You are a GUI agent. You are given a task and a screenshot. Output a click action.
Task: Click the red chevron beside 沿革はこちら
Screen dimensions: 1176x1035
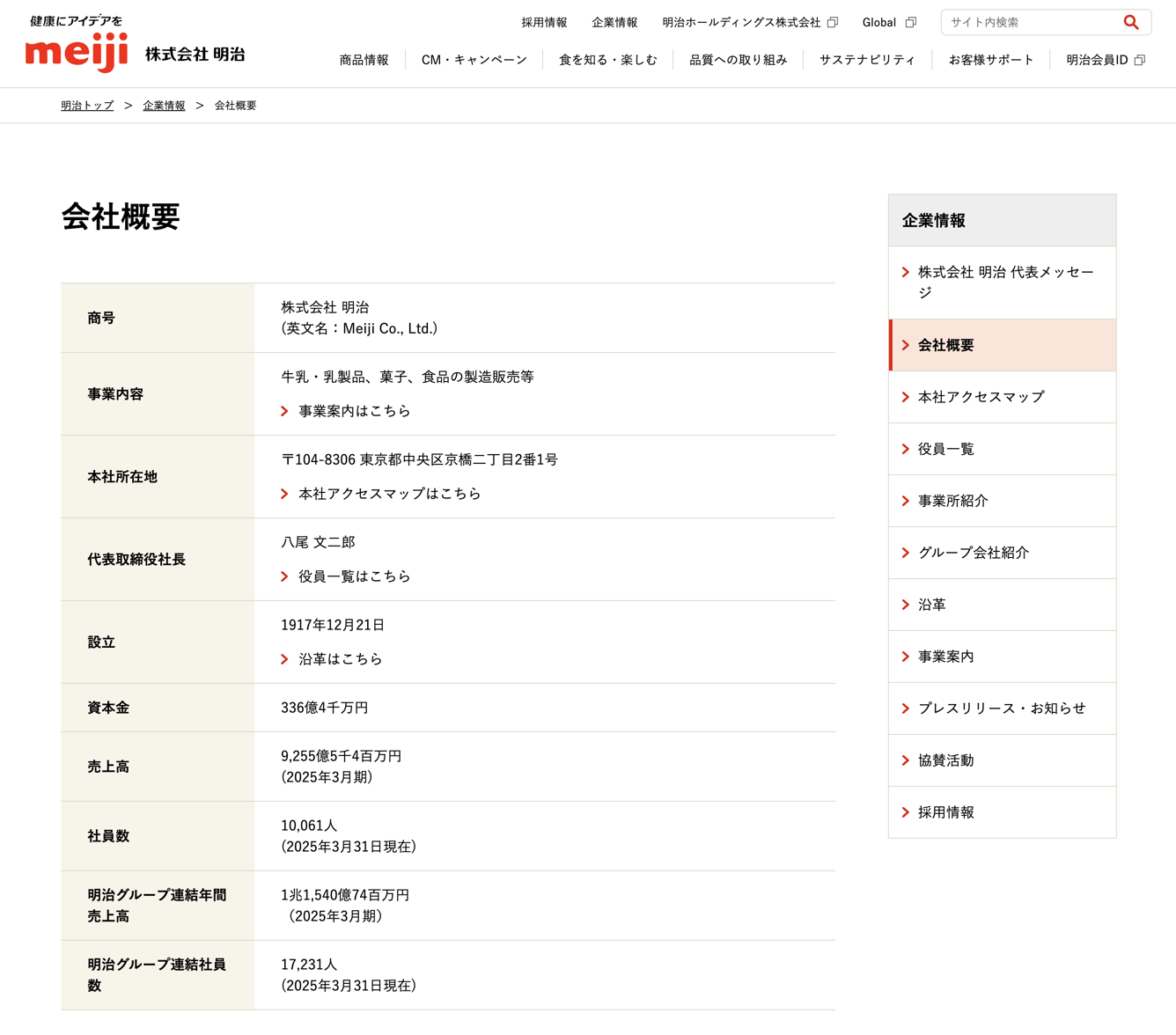[x=284, y=660]
